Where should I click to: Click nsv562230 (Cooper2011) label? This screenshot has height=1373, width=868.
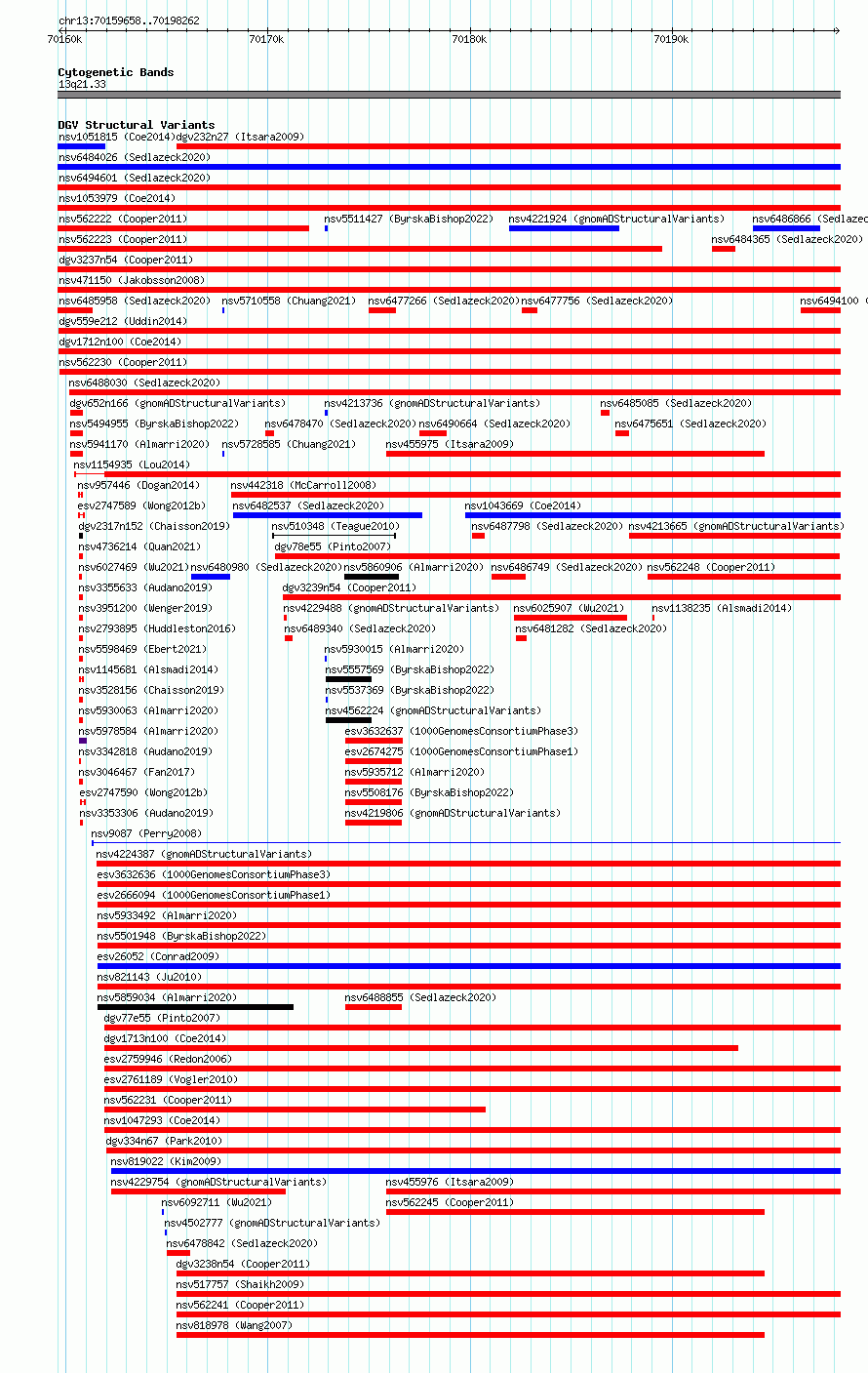[x=123, y=362]
